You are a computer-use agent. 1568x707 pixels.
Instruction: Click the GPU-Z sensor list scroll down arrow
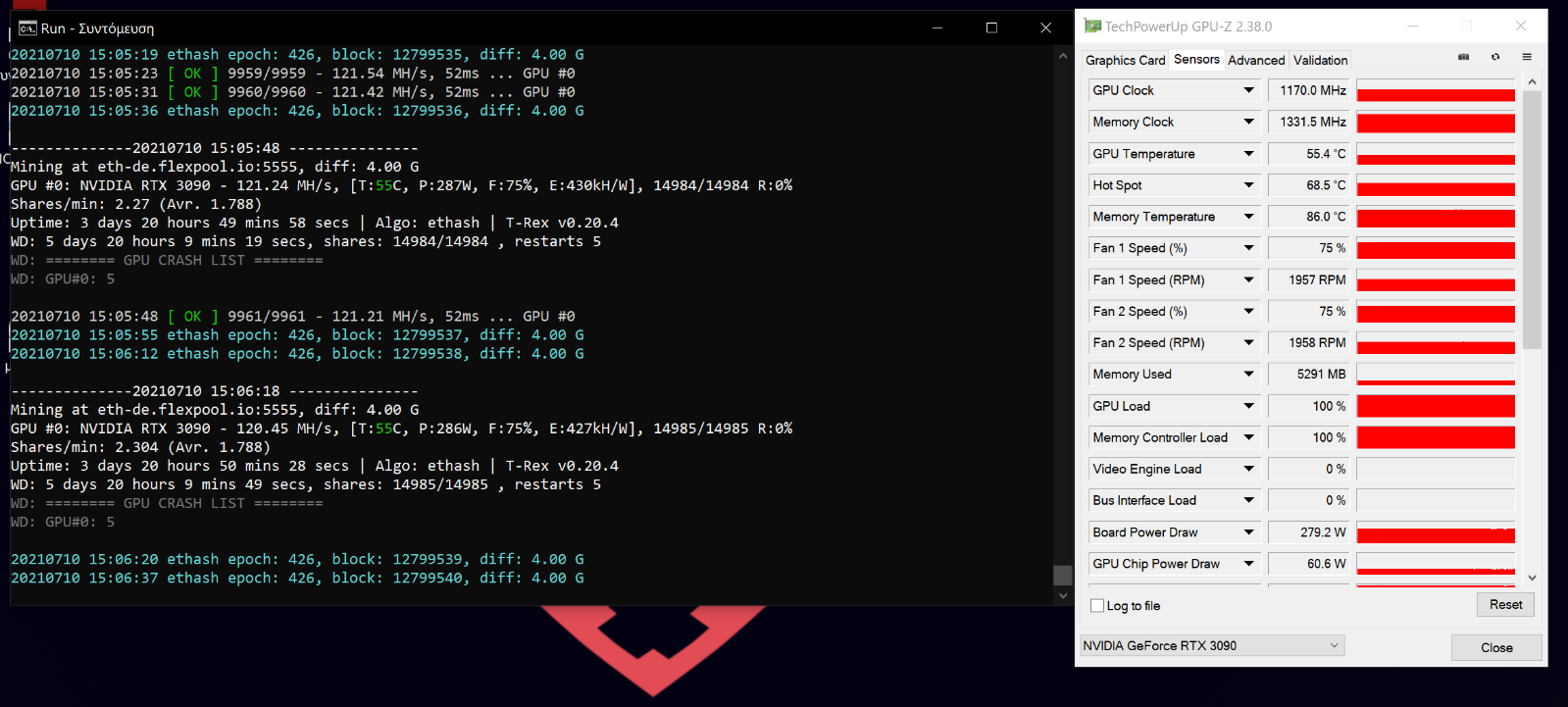pos(1533,578)
